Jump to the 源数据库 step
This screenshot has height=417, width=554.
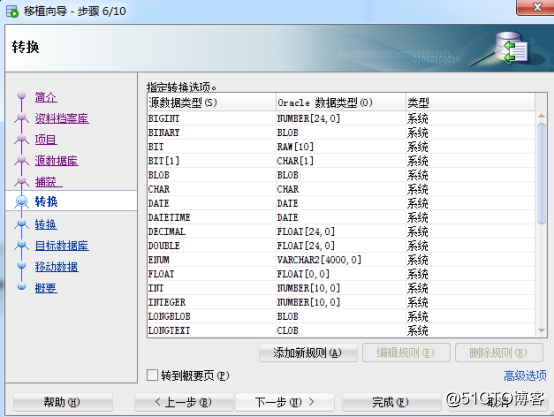pos(56,161)
